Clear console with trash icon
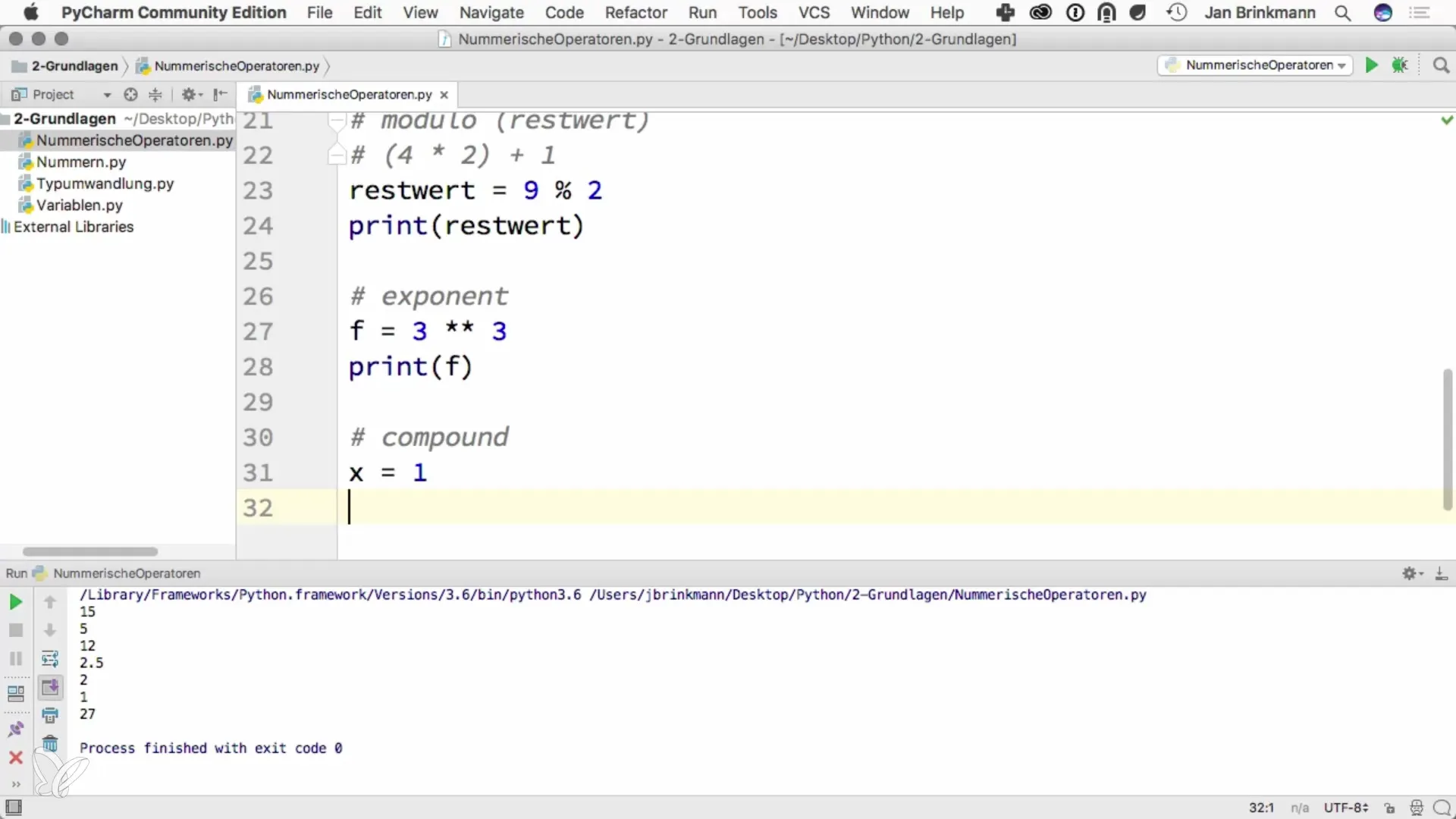Image resolution: width=1456 pixels, height=819 pixels. coord(50,744)
